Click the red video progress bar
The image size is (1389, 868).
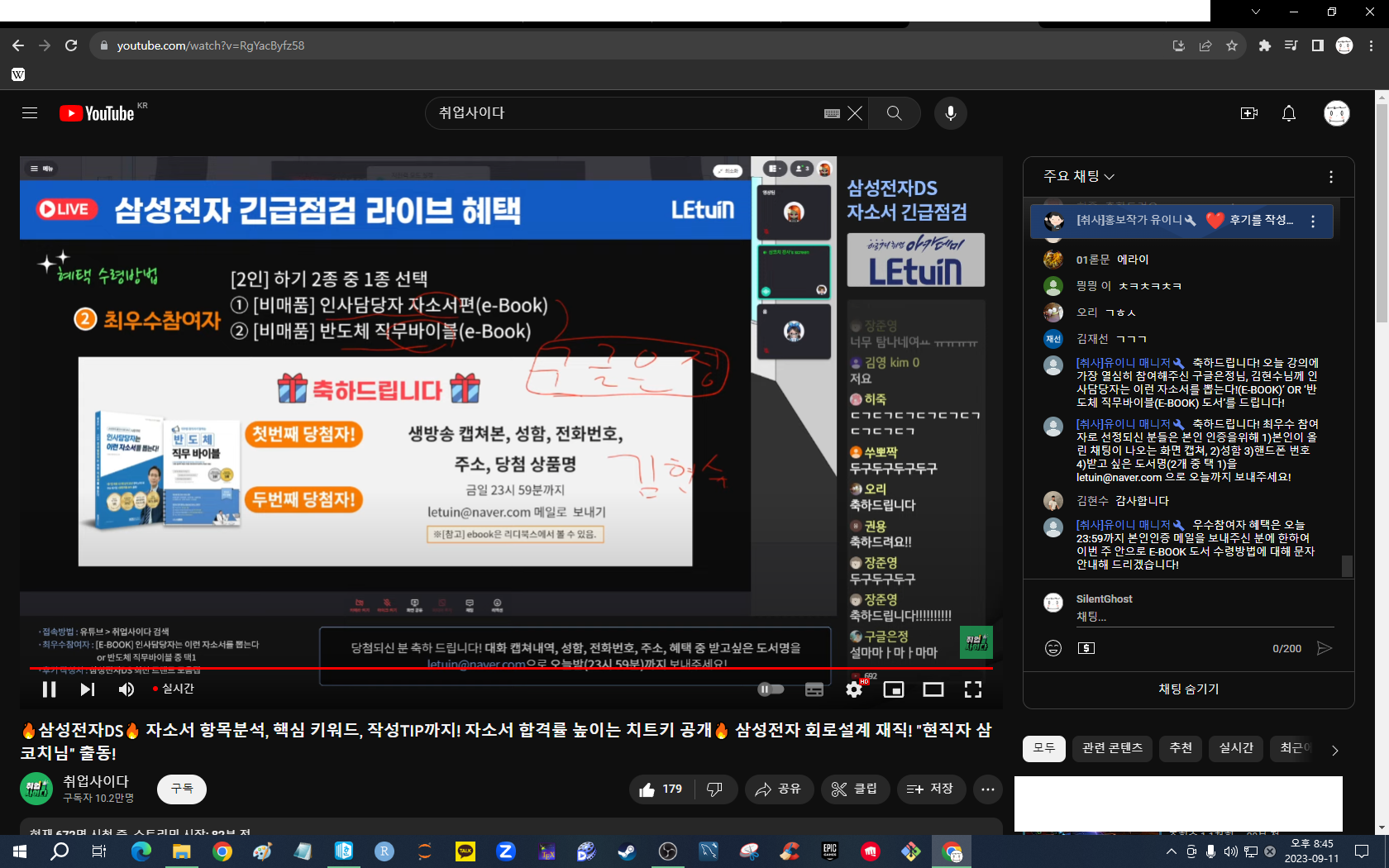[511, 668]
